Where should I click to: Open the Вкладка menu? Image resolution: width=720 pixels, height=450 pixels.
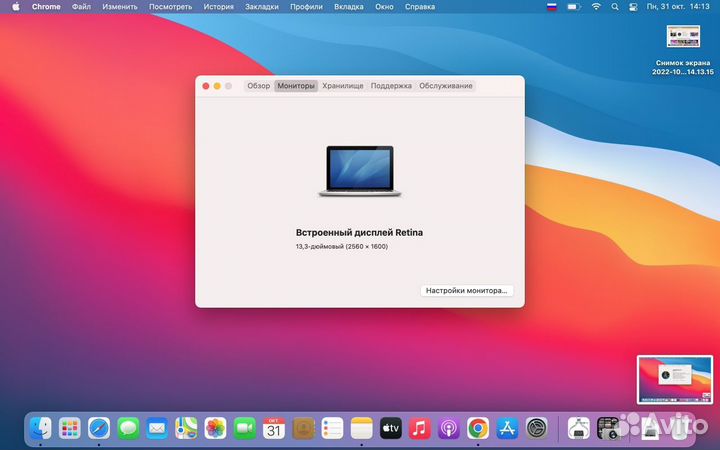[349, 7]
